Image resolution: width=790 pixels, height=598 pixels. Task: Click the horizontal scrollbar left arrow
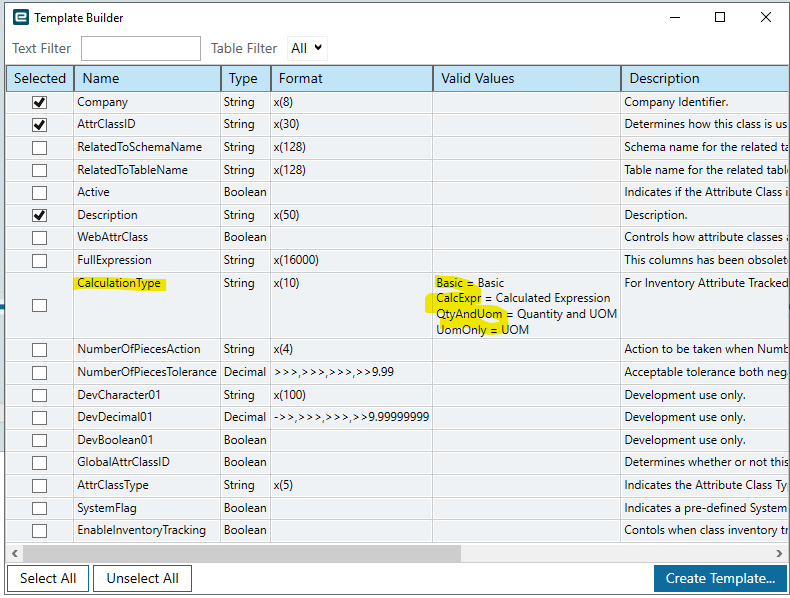pyautogui.click(x=15, y=553)
